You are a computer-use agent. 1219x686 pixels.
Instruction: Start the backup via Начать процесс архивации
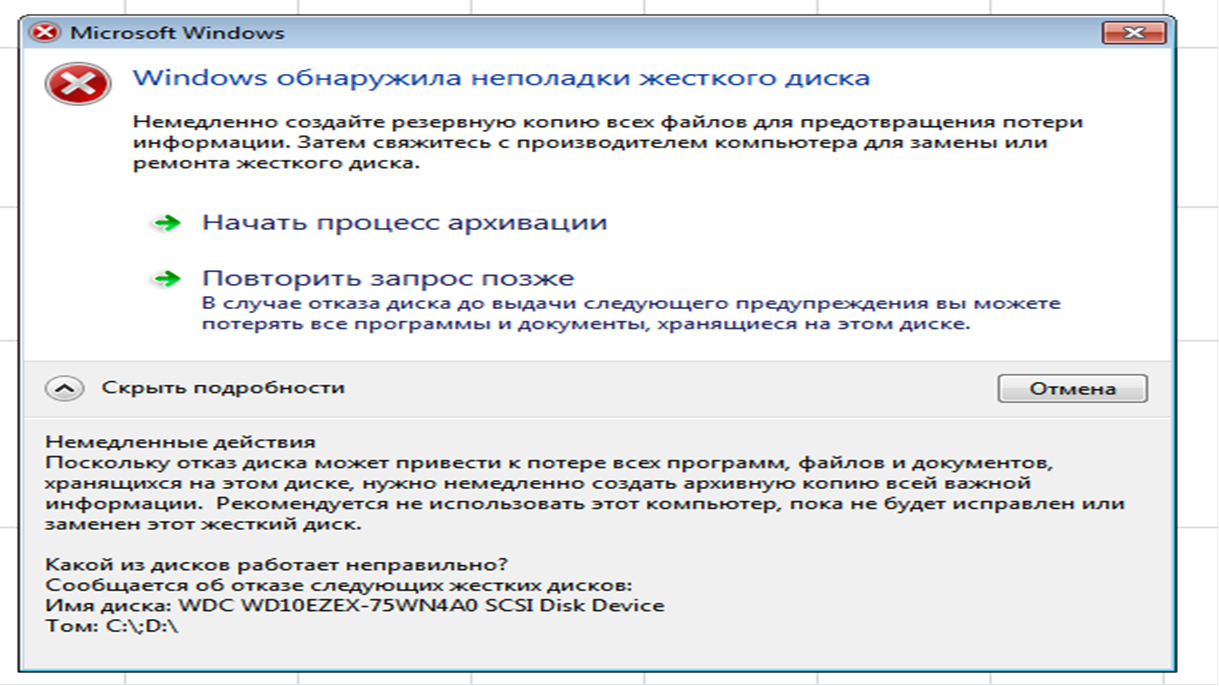pos(404,222)
